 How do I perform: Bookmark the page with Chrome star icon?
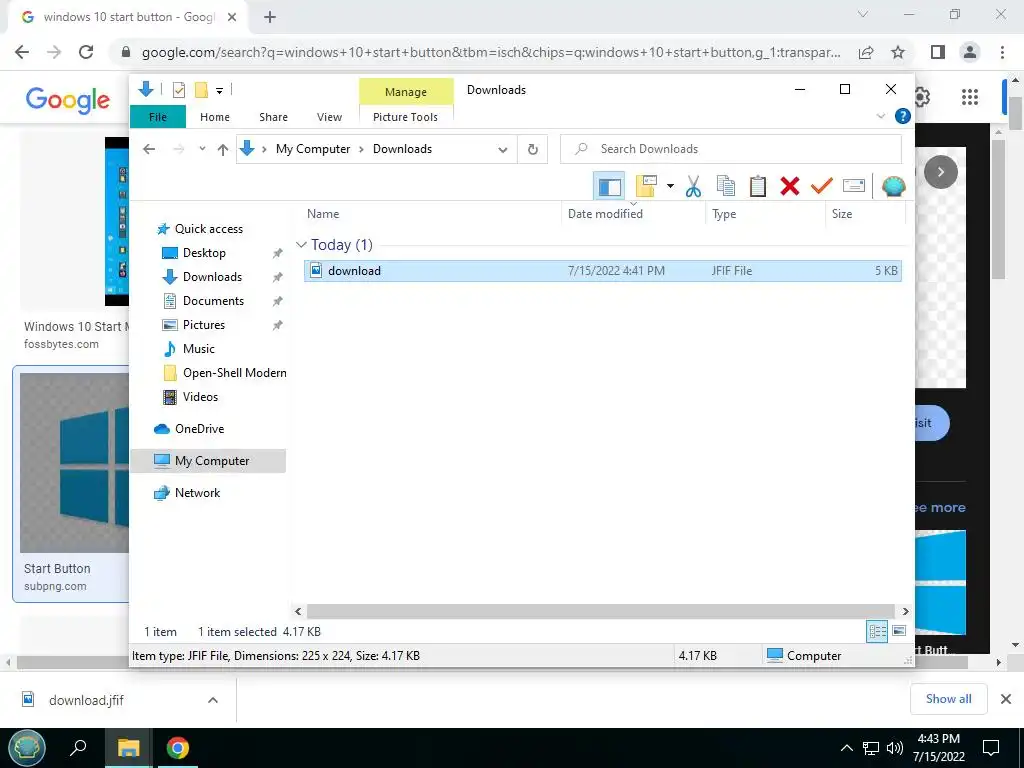(898, 52)
